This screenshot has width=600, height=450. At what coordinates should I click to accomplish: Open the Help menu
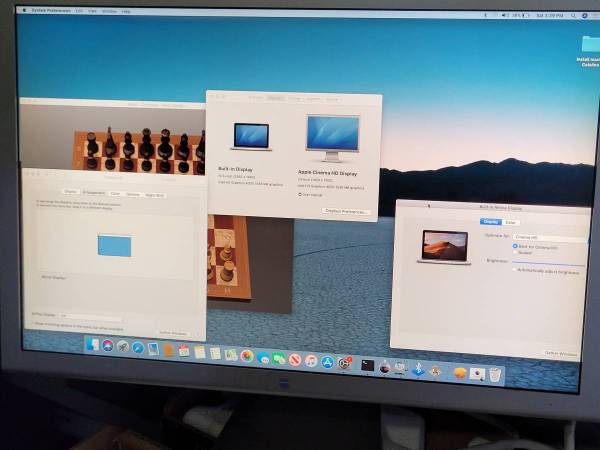click(126, 12)
